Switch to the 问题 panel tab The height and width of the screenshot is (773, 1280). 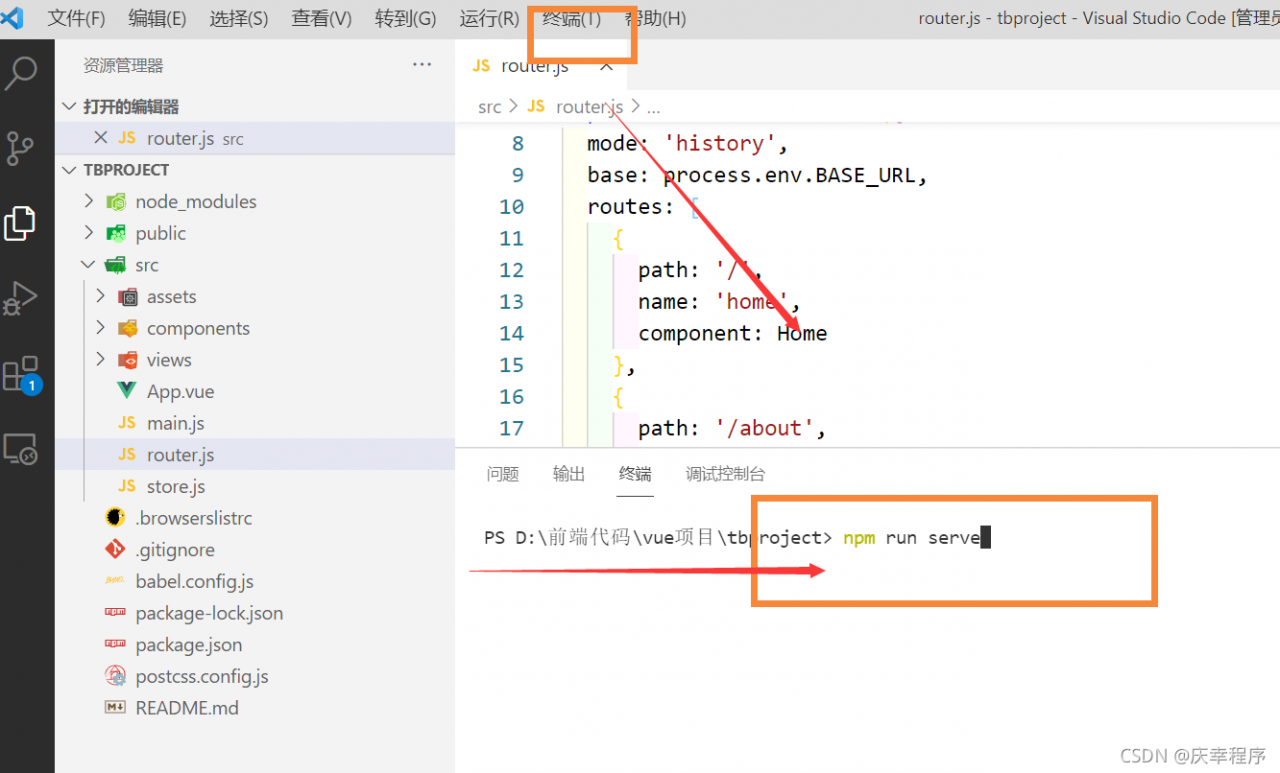point(503,474)
